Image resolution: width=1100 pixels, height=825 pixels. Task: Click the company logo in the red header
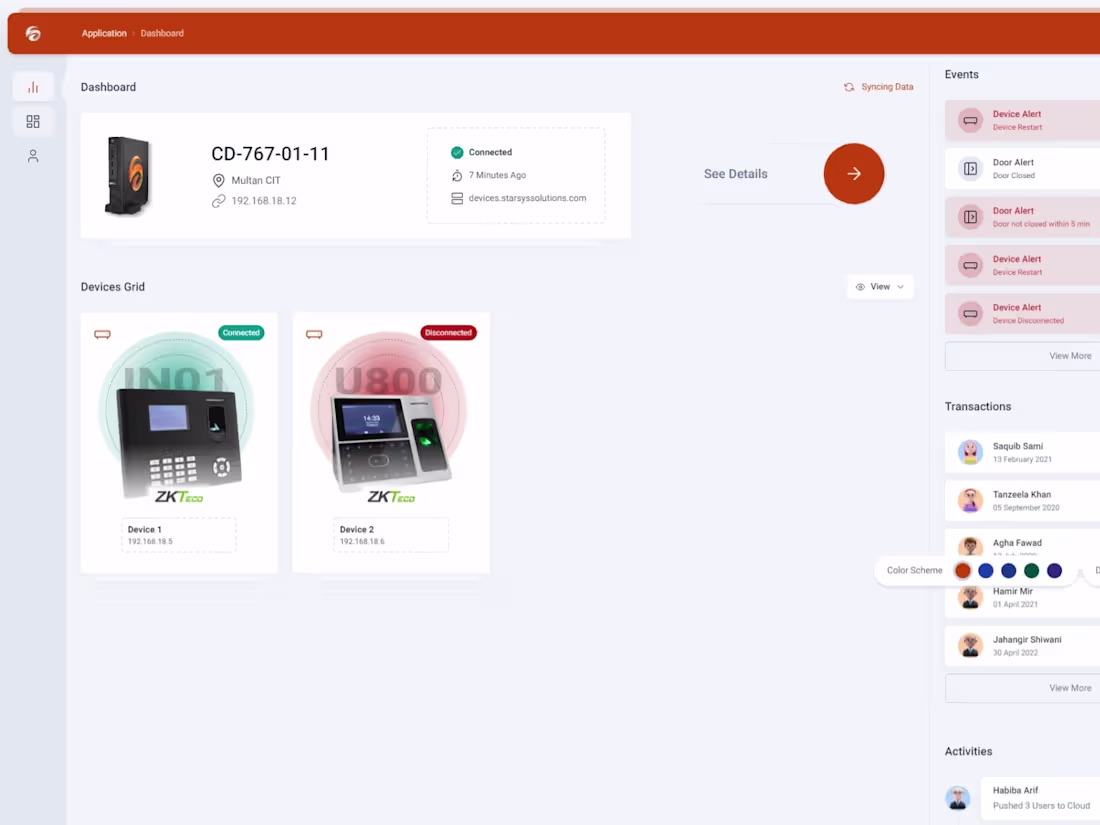click(33, 32)
